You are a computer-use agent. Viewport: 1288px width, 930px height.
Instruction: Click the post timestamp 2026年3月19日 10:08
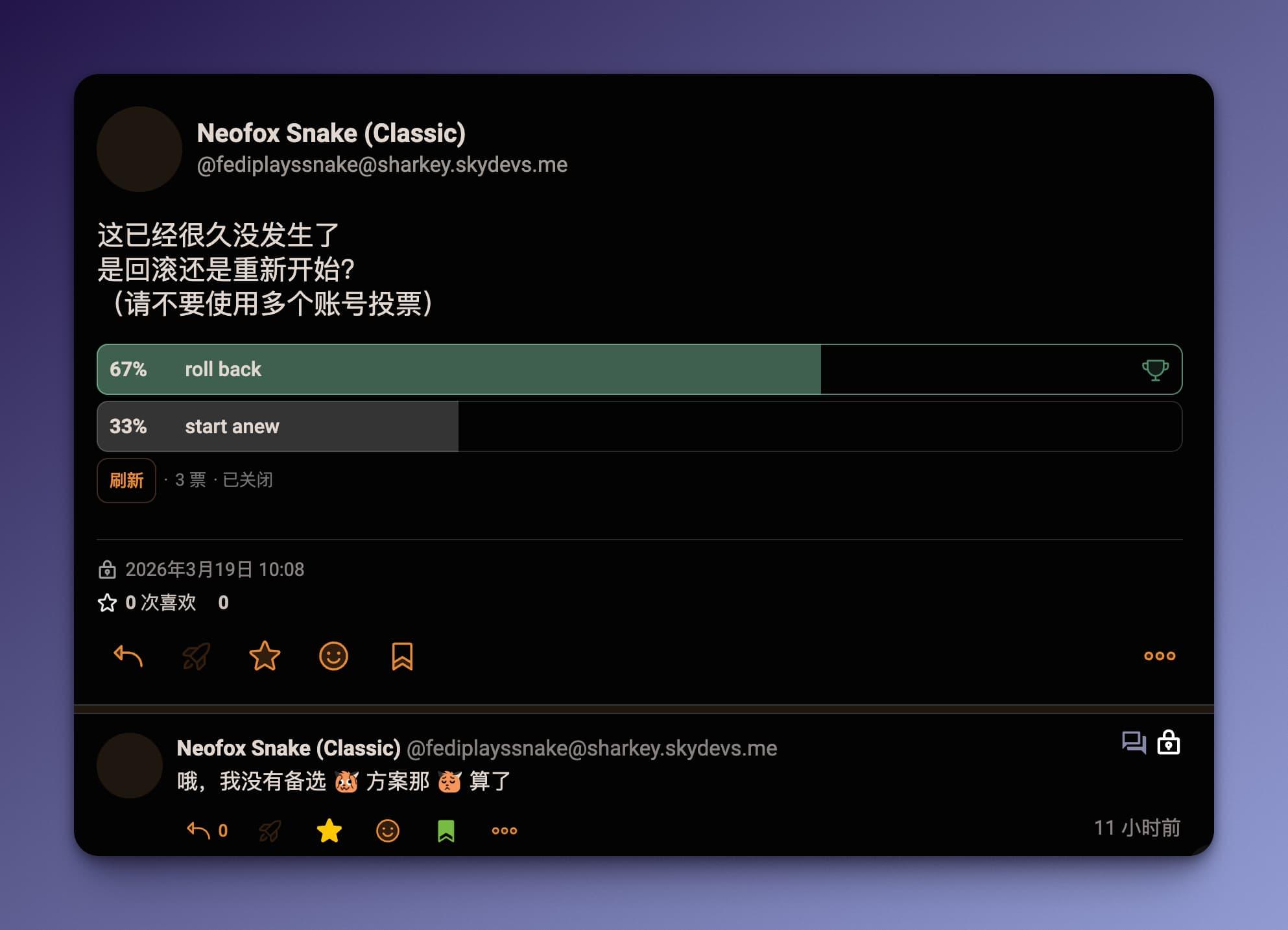(214, 569)
